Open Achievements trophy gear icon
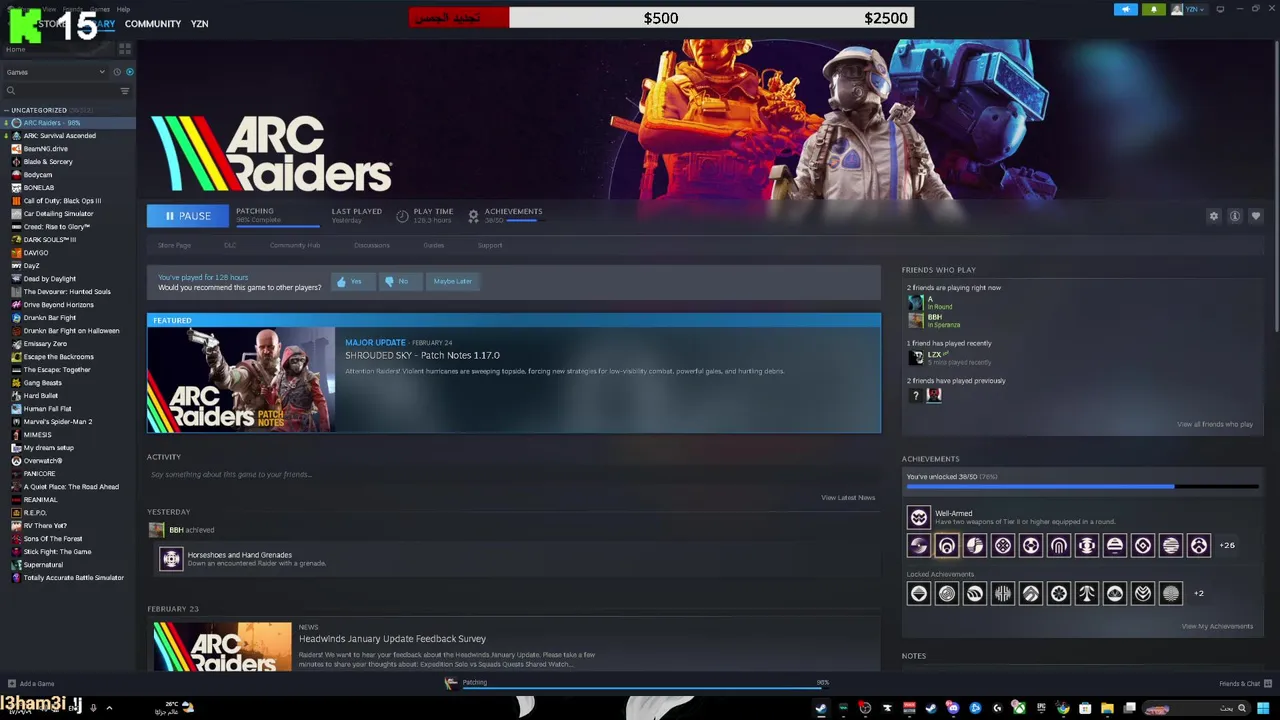The width and height of the screenshot is (1280, 720). tap(473, 216)
